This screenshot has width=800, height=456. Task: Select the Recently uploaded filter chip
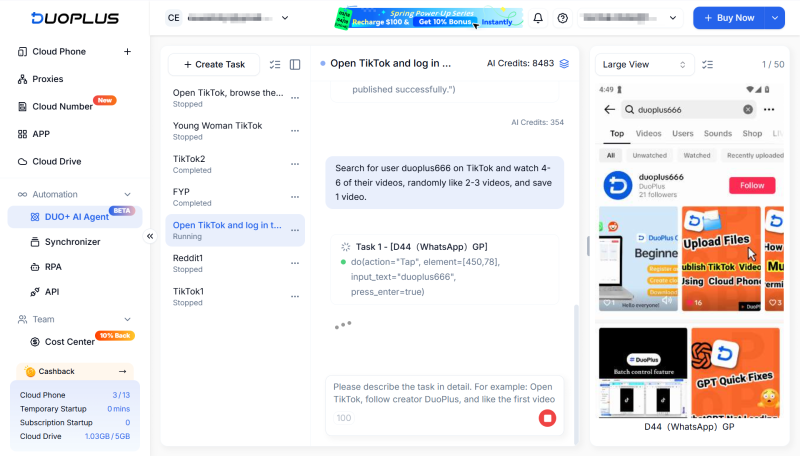[754, 155]
